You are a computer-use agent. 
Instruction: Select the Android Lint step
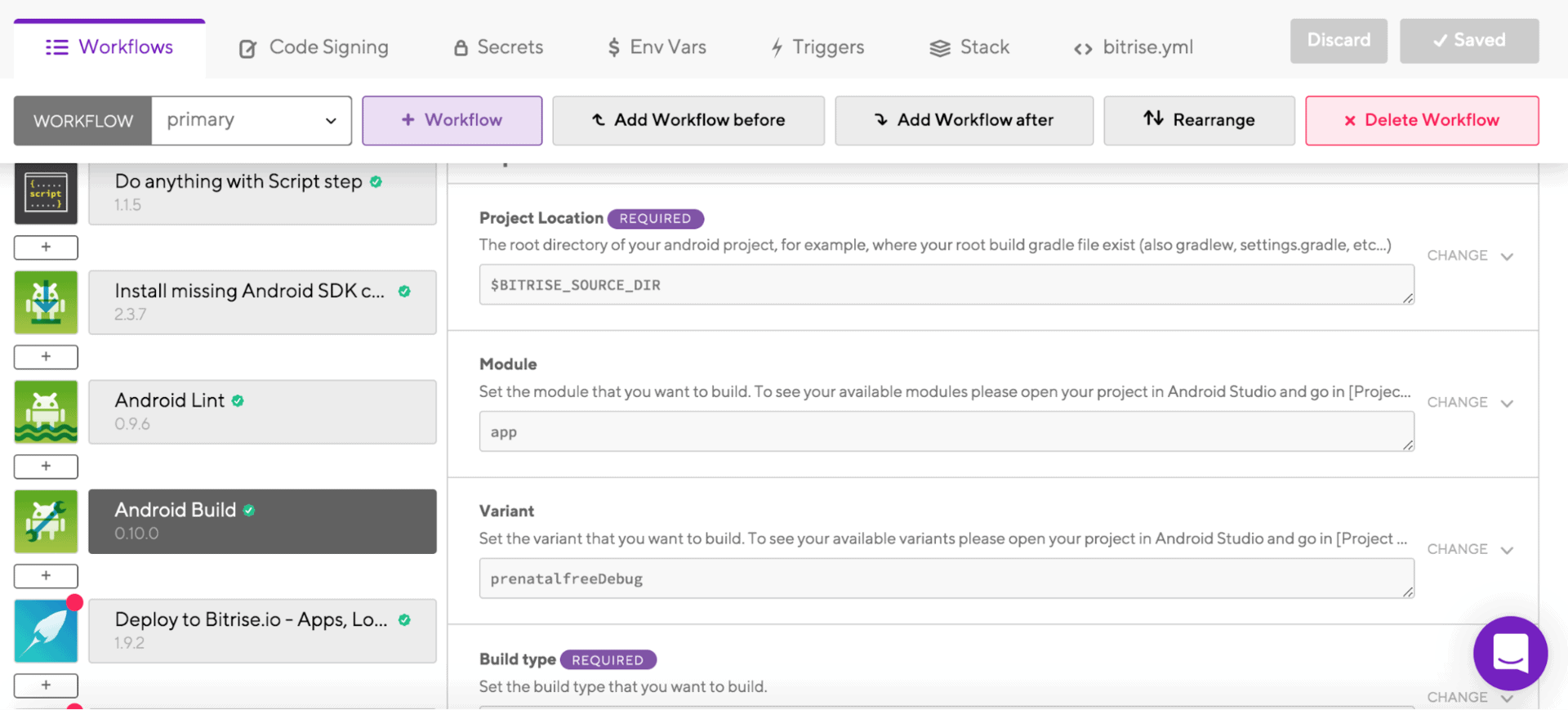point(262,412)
